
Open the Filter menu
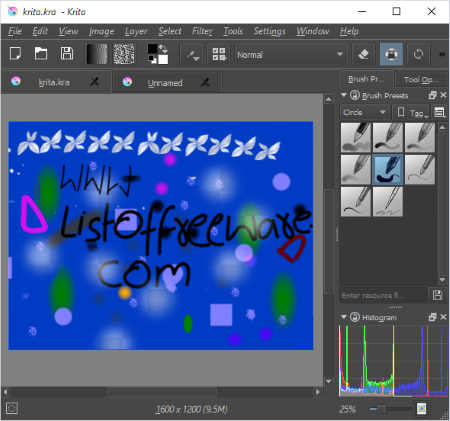pyautogui.click(x=202, y=31)
